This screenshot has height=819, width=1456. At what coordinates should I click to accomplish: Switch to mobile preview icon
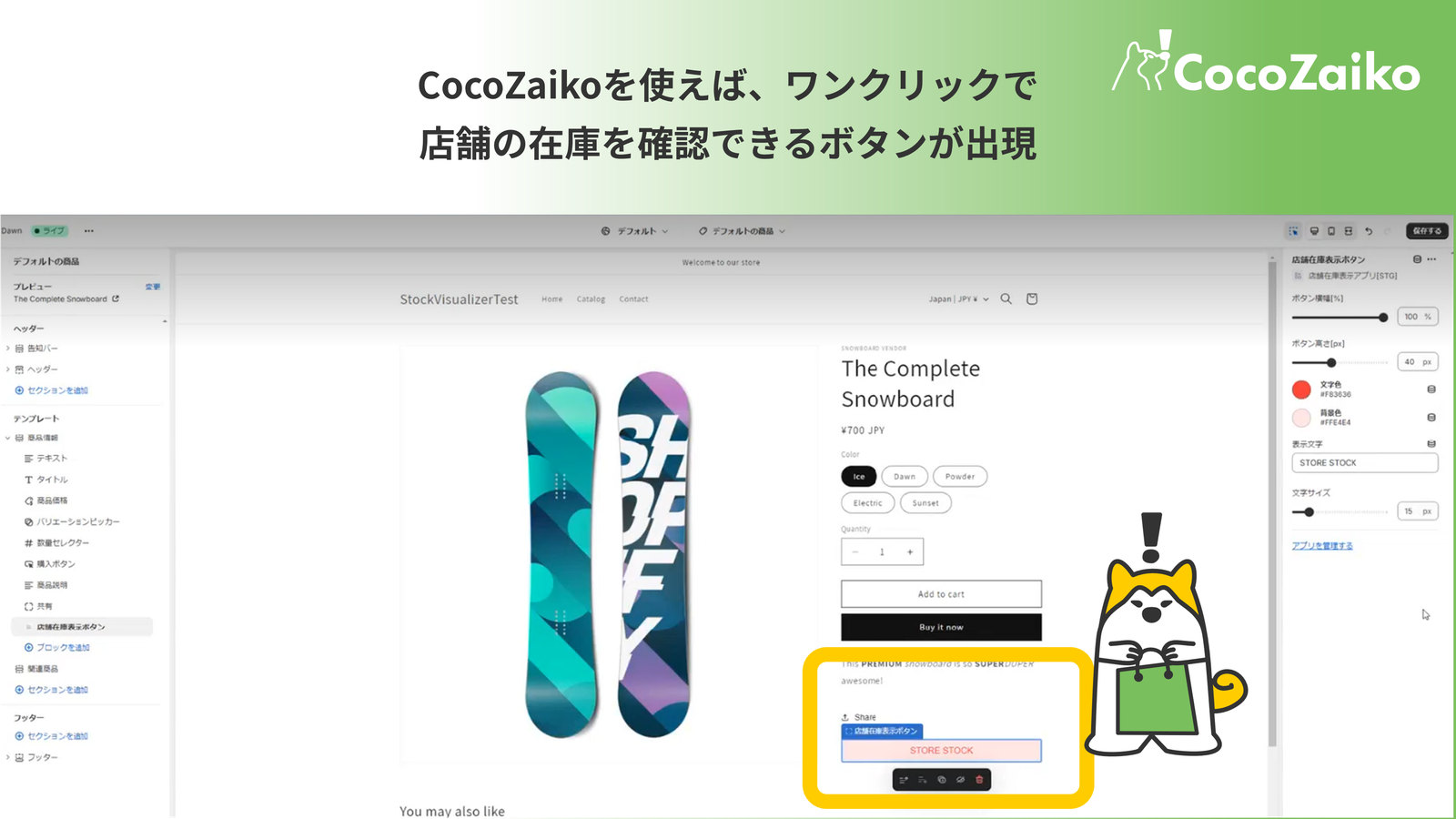click(x=1331, y=231)
